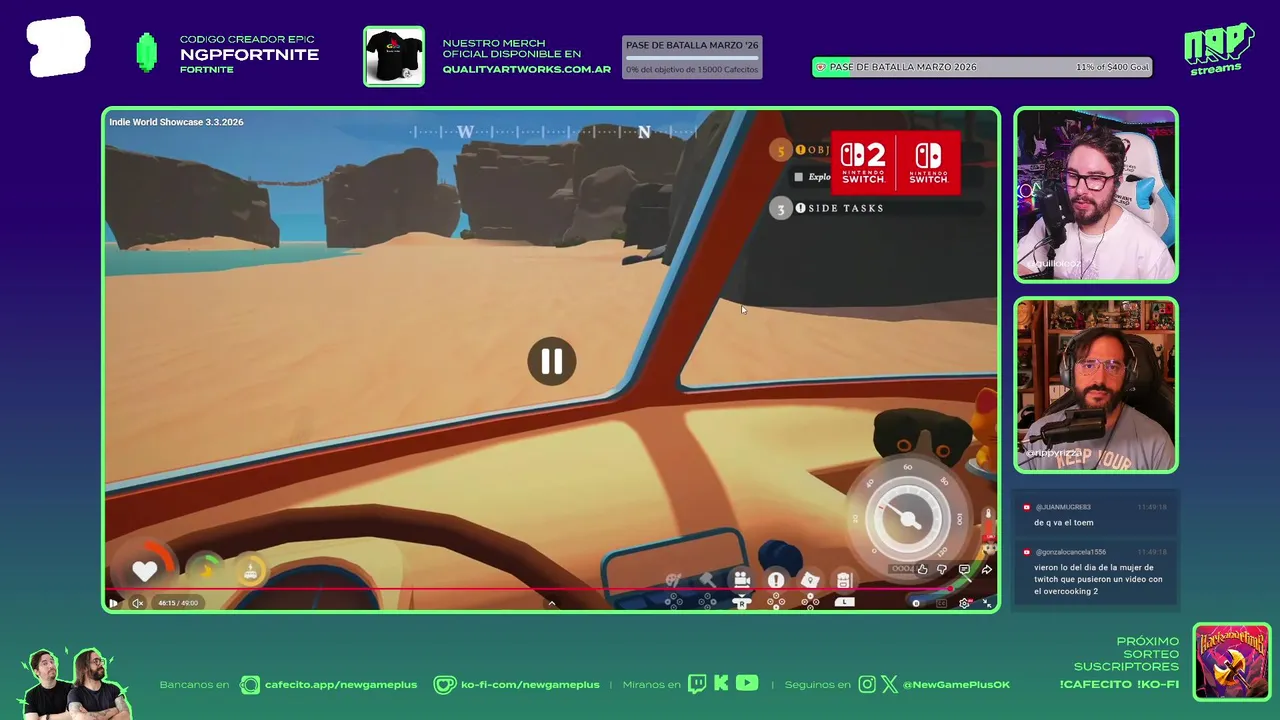The height and width of the screenshot is (720, 1280).
Task: Click the "de q va el toem" chat message
Action: pos(1064,523)
